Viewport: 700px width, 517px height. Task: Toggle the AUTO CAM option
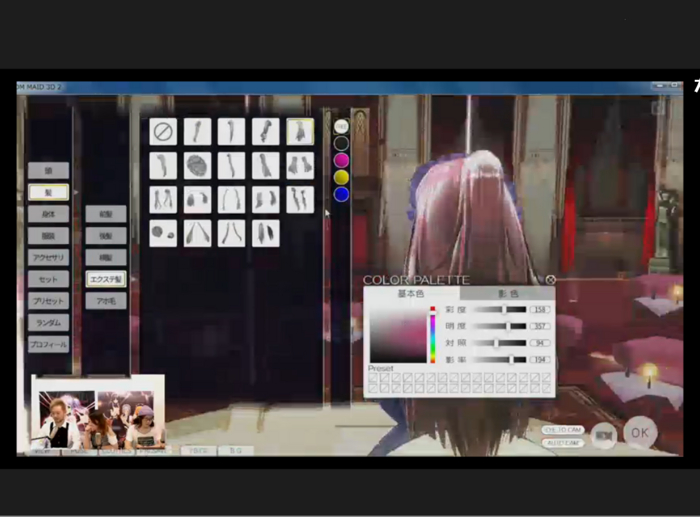(563, 443)
